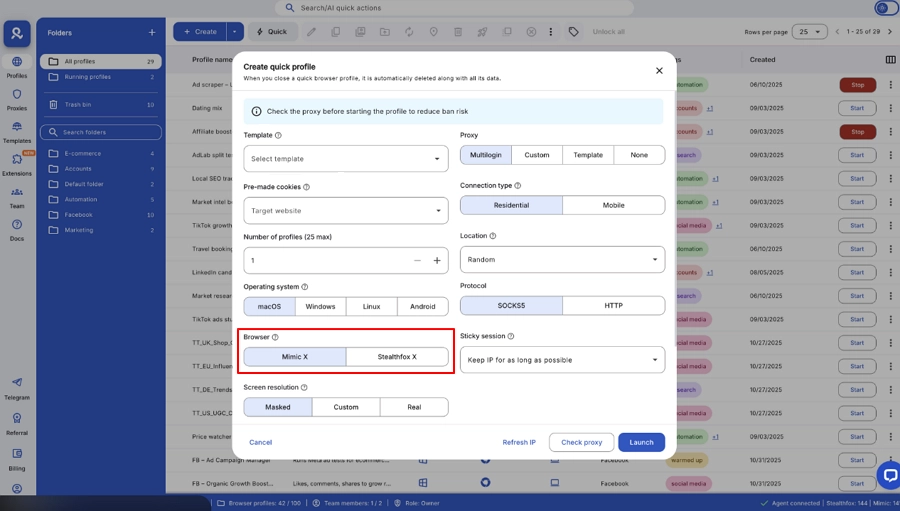Open the Extensions sidebar icon
The height and width of the screenshot is (511, 900).
(x=17, y=162)
